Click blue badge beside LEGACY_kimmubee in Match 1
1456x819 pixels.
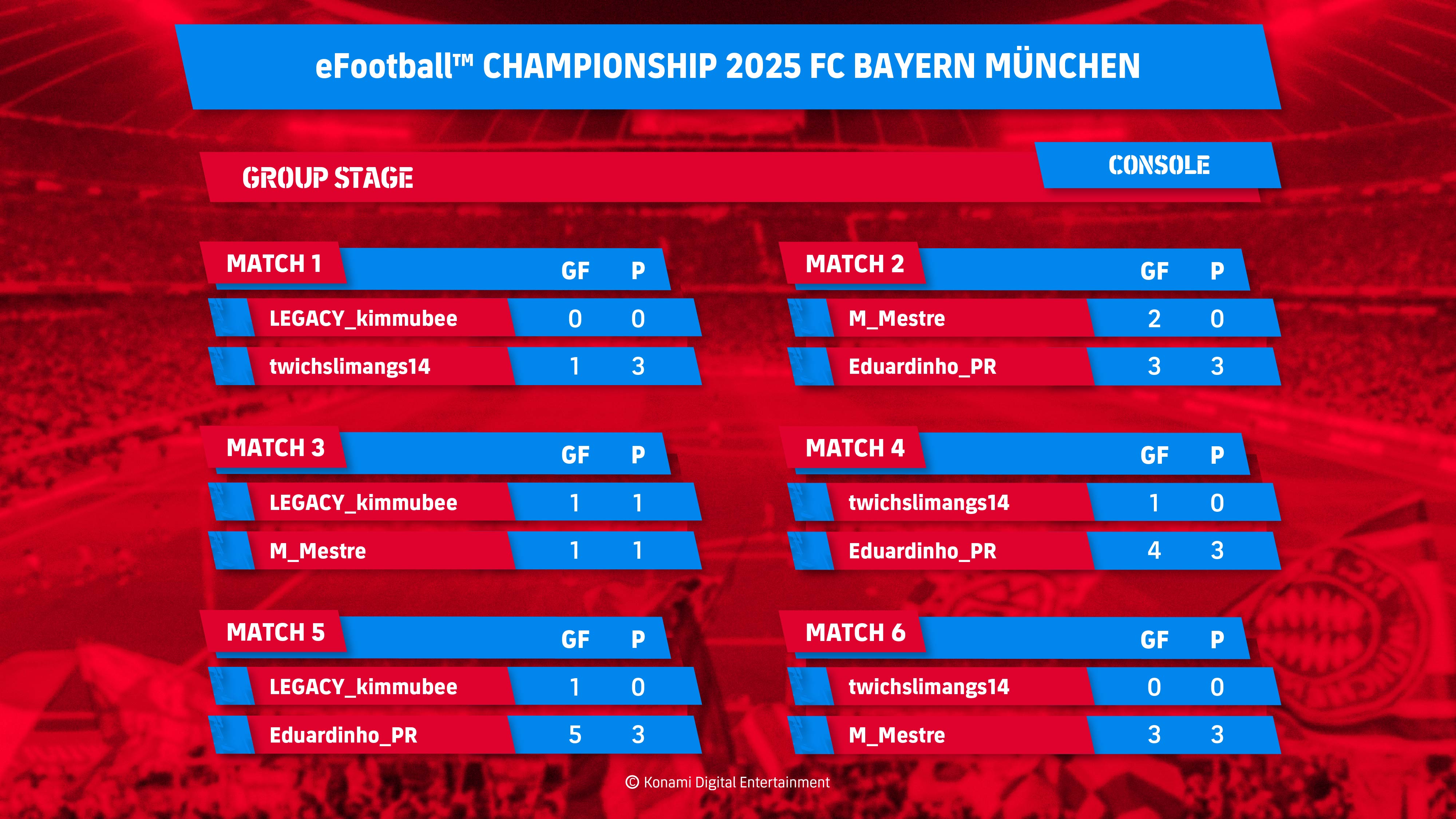click(232, 318)
